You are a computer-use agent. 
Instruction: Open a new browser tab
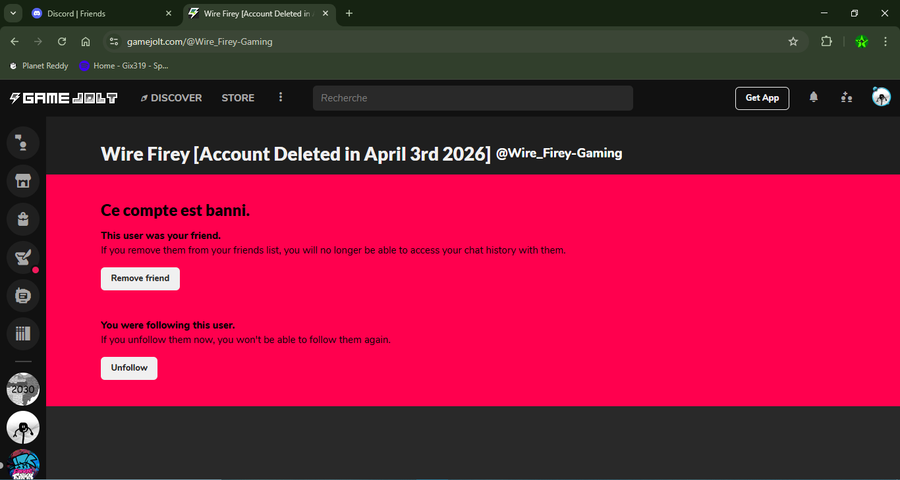(349, 13)
